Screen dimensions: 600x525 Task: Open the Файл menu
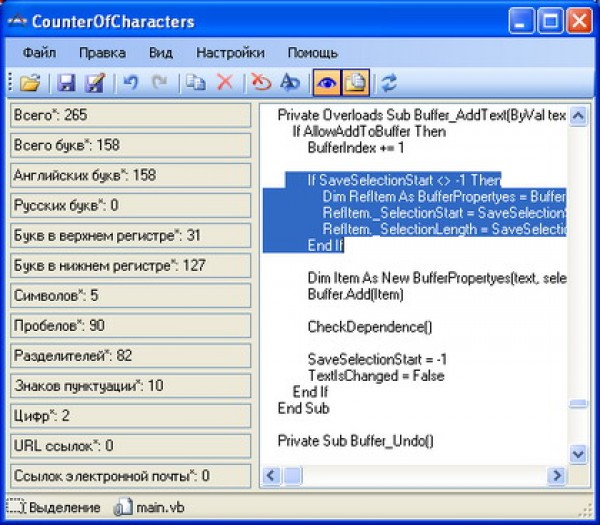coord(39,52)
